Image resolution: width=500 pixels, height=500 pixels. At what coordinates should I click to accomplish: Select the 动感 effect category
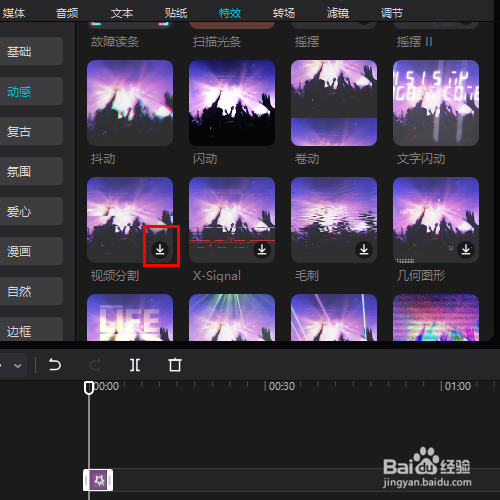[31, 91]
